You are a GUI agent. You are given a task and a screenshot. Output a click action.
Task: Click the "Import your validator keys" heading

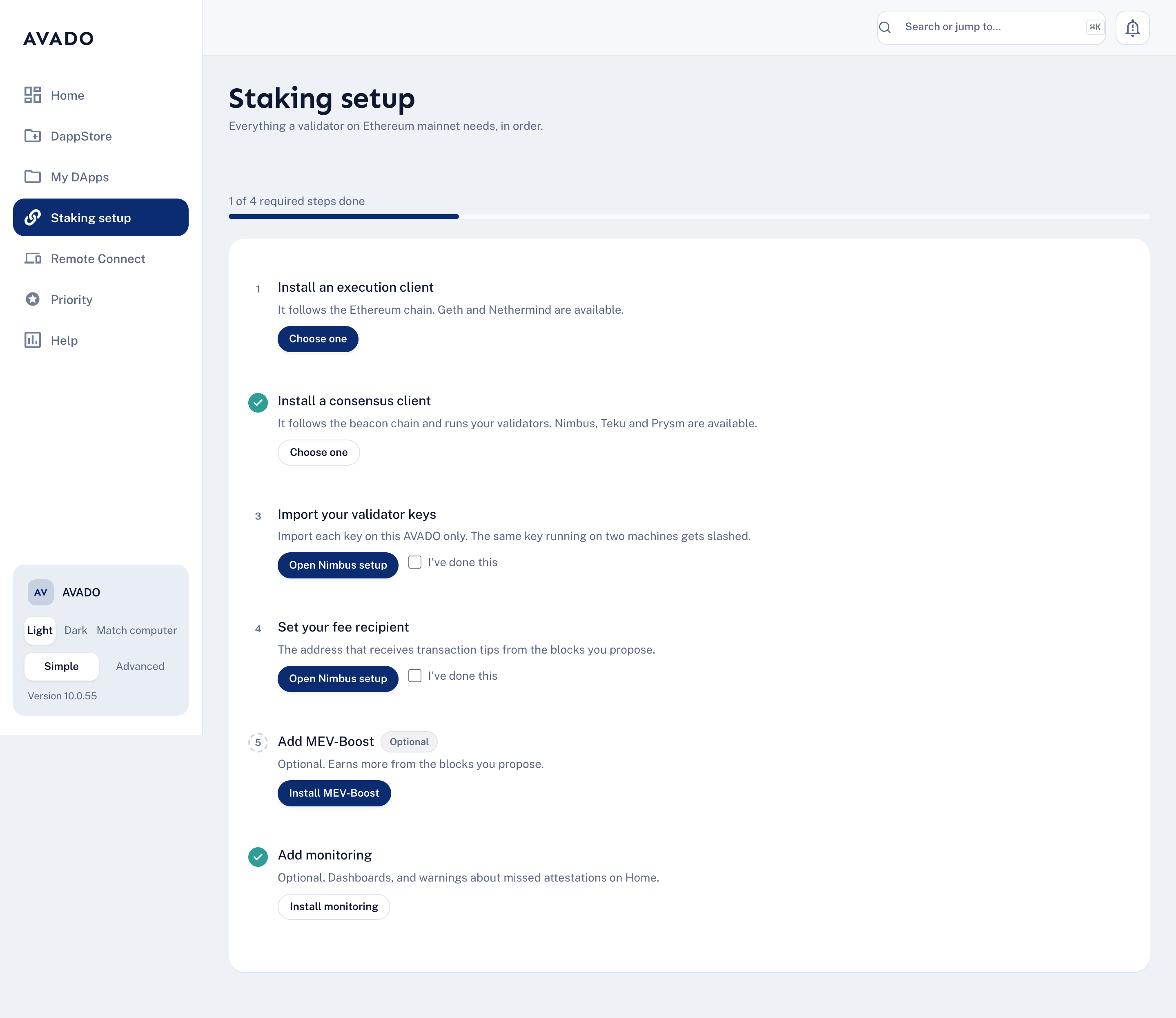click(356, 514)
